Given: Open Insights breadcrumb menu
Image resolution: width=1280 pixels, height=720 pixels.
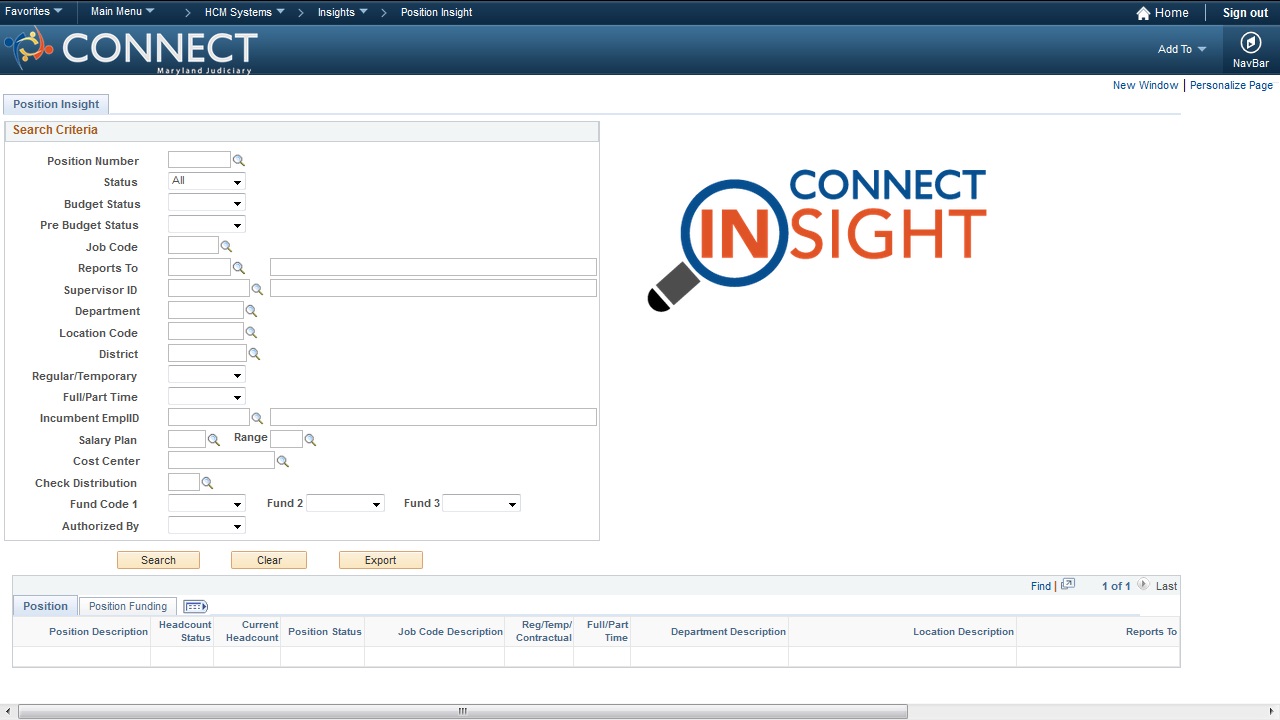Looking at the screenshot, I should pos(343,12).
